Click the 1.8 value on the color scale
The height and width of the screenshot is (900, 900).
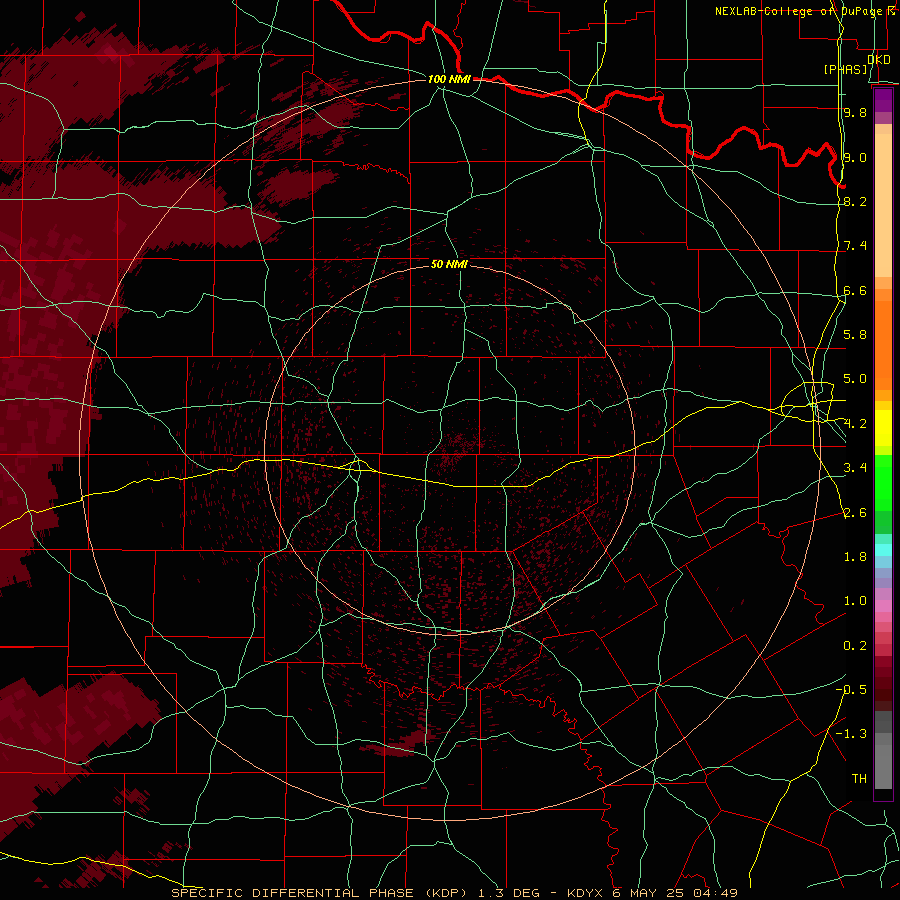(855, 557)
